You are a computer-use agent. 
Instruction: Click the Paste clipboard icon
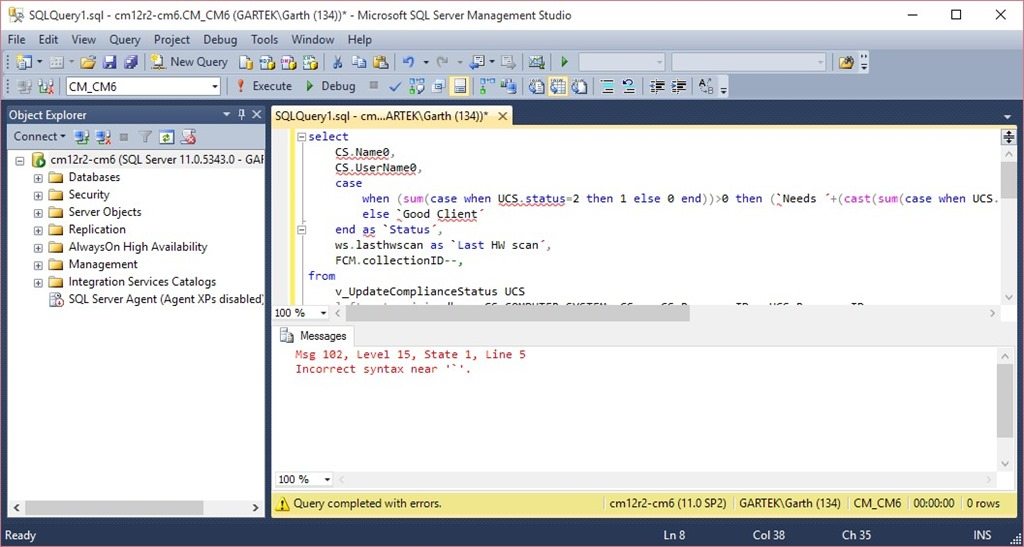click(x=380, y=62)
